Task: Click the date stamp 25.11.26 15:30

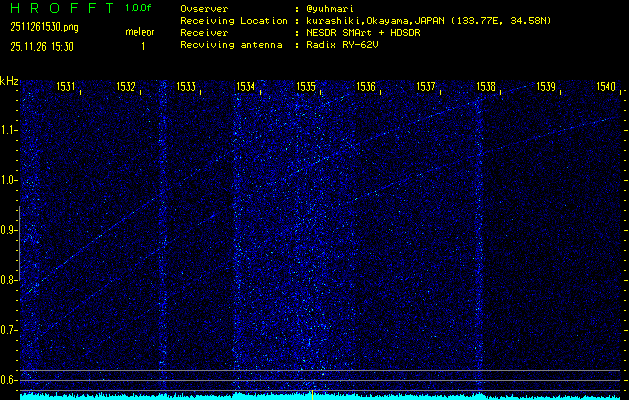Action: (42, 47)
